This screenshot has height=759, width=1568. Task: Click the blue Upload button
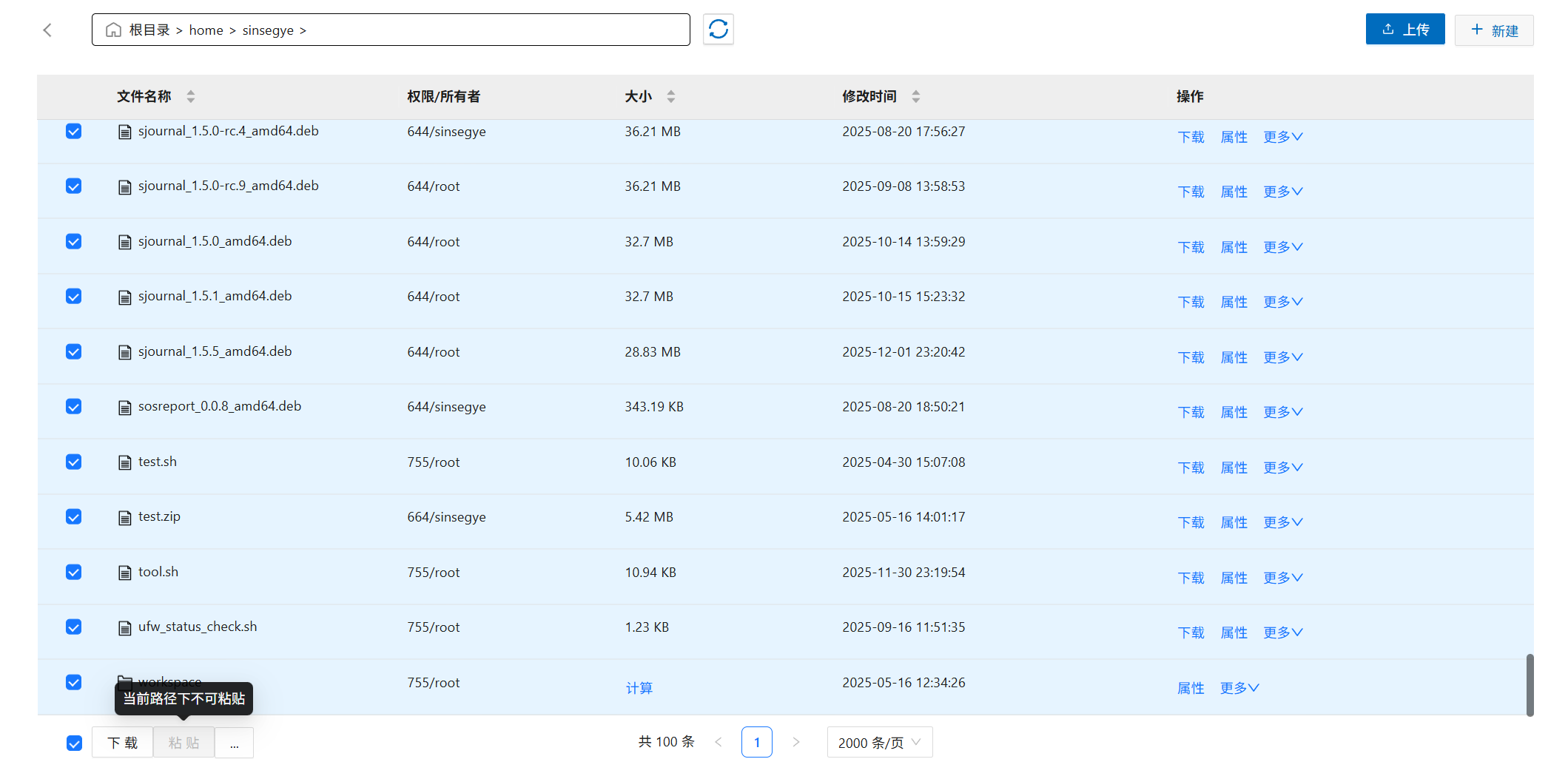tap(1404, 30)
